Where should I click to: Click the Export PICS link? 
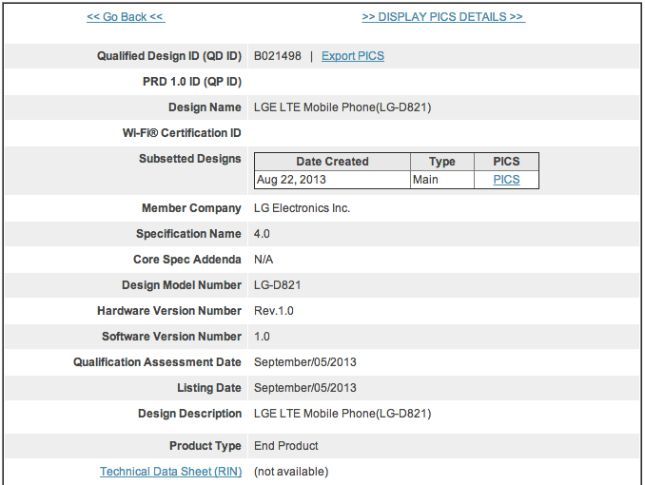coord(353,56)
